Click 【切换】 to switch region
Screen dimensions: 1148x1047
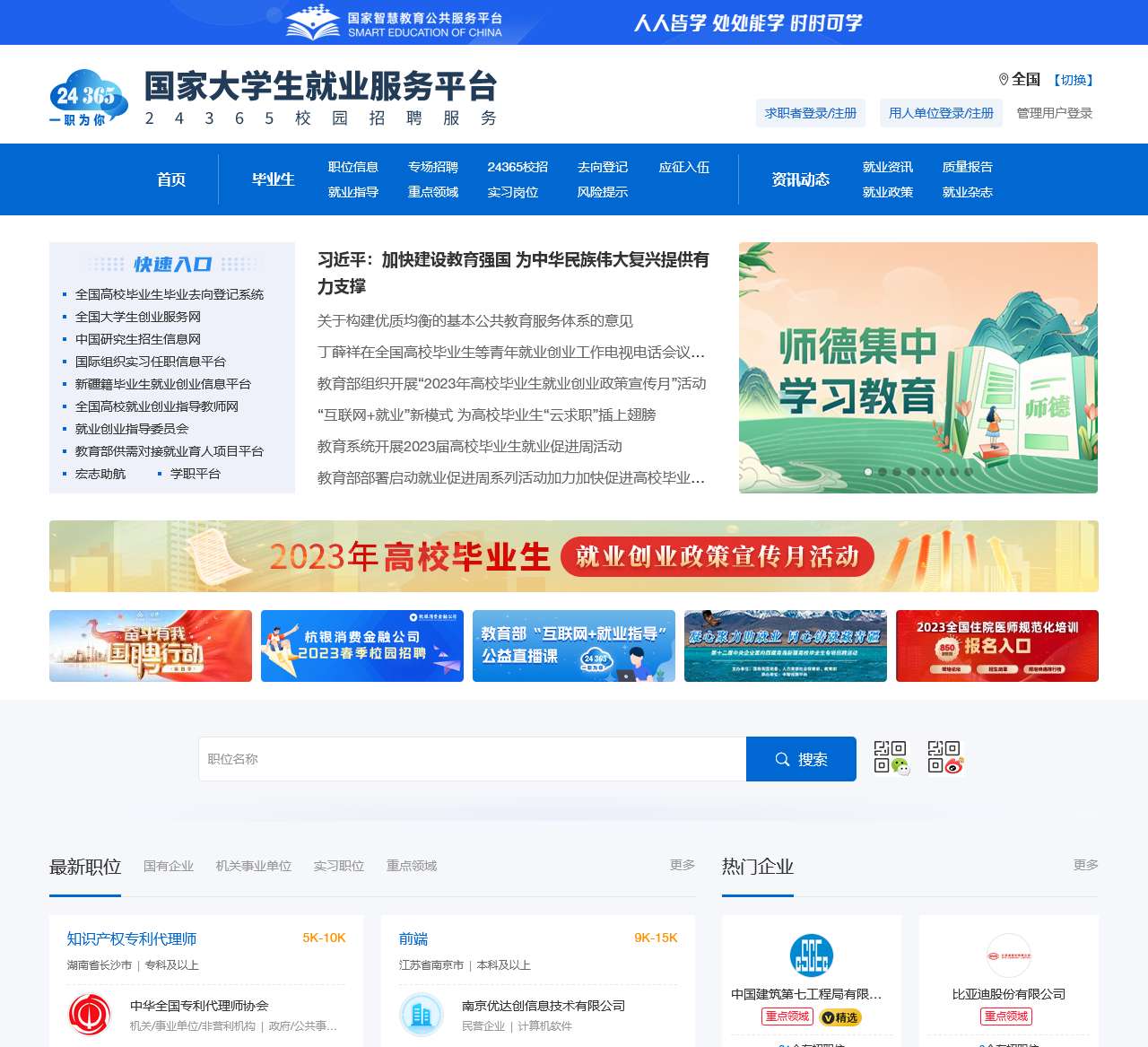click(x=1073, y=80)
